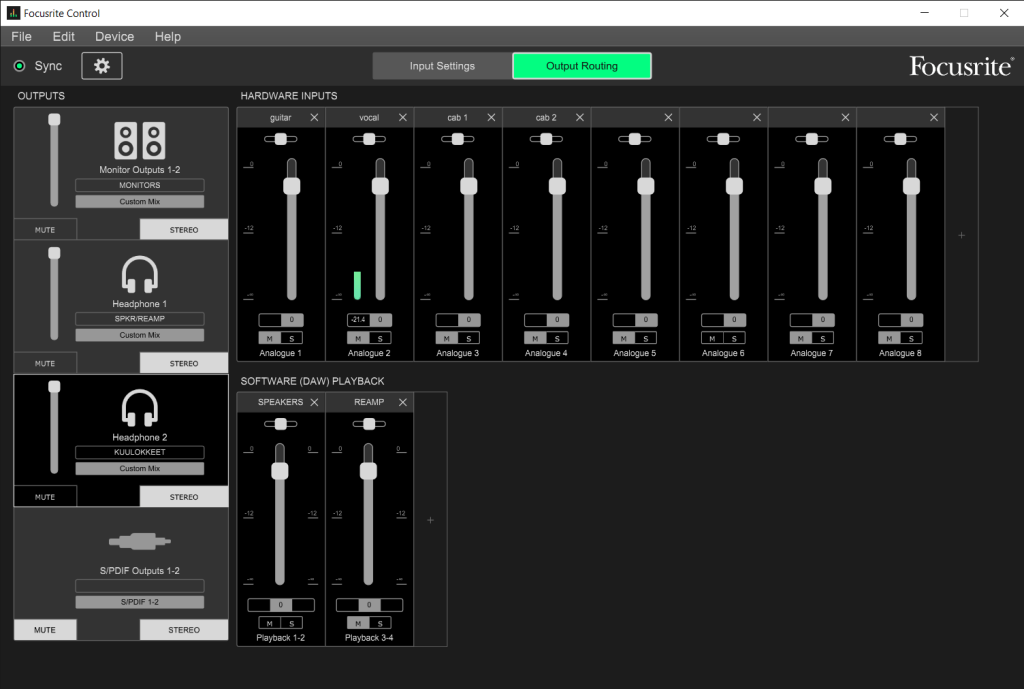Mute the Monitor Outputs 1-2
The image size is (1024, 689).
(45, 230)
